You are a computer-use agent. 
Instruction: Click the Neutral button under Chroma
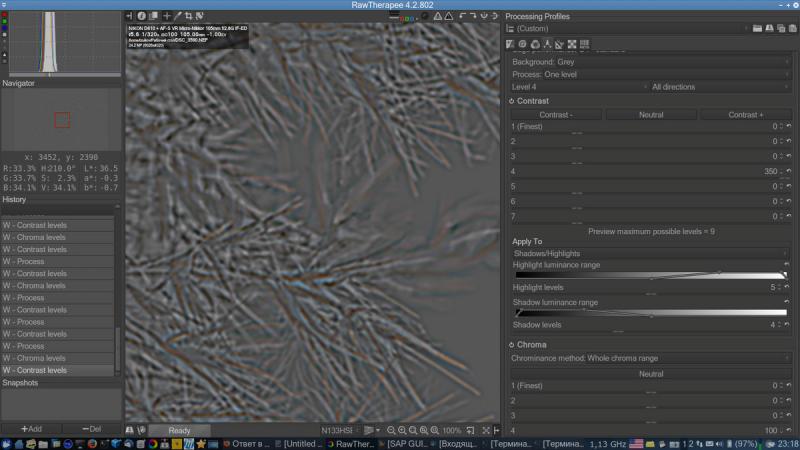[x=651, y=374]
